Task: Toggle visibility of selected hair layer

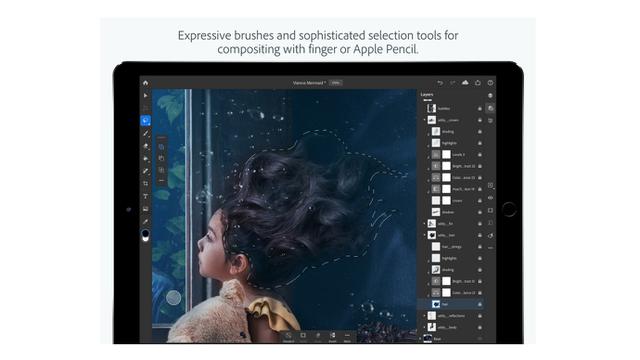Action: [480, 304]
